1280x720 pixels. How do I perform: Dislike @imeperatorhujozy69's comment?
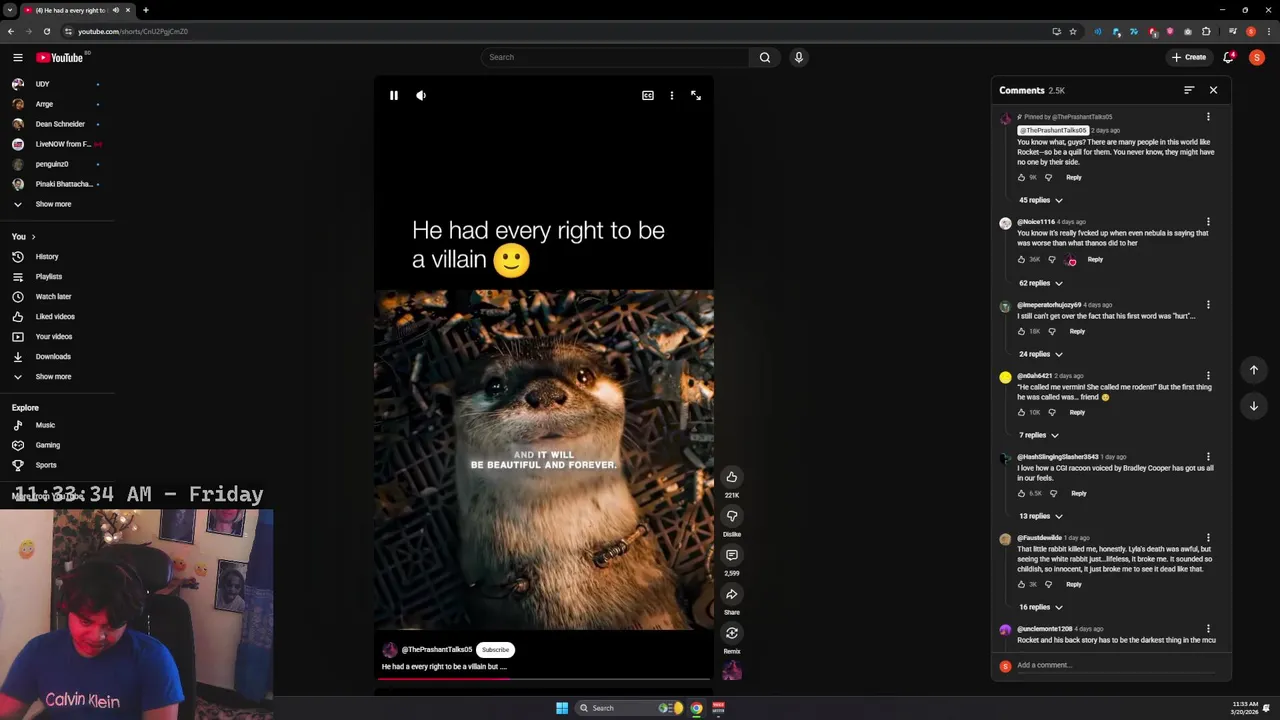click(x=1051, y=331)
